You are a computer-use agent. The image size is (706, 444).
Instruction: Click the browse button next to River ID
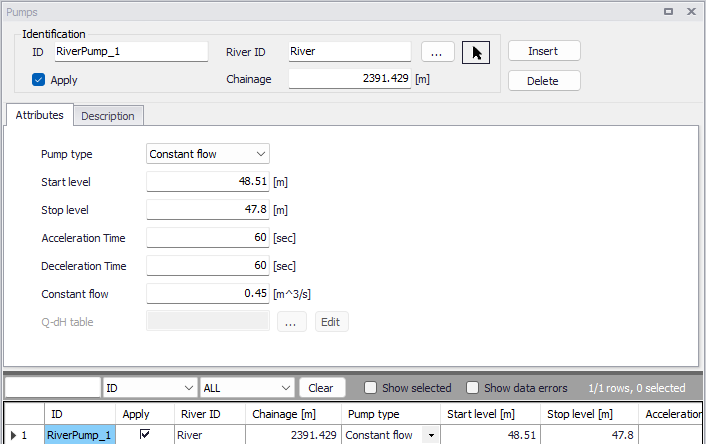point(438,52)
